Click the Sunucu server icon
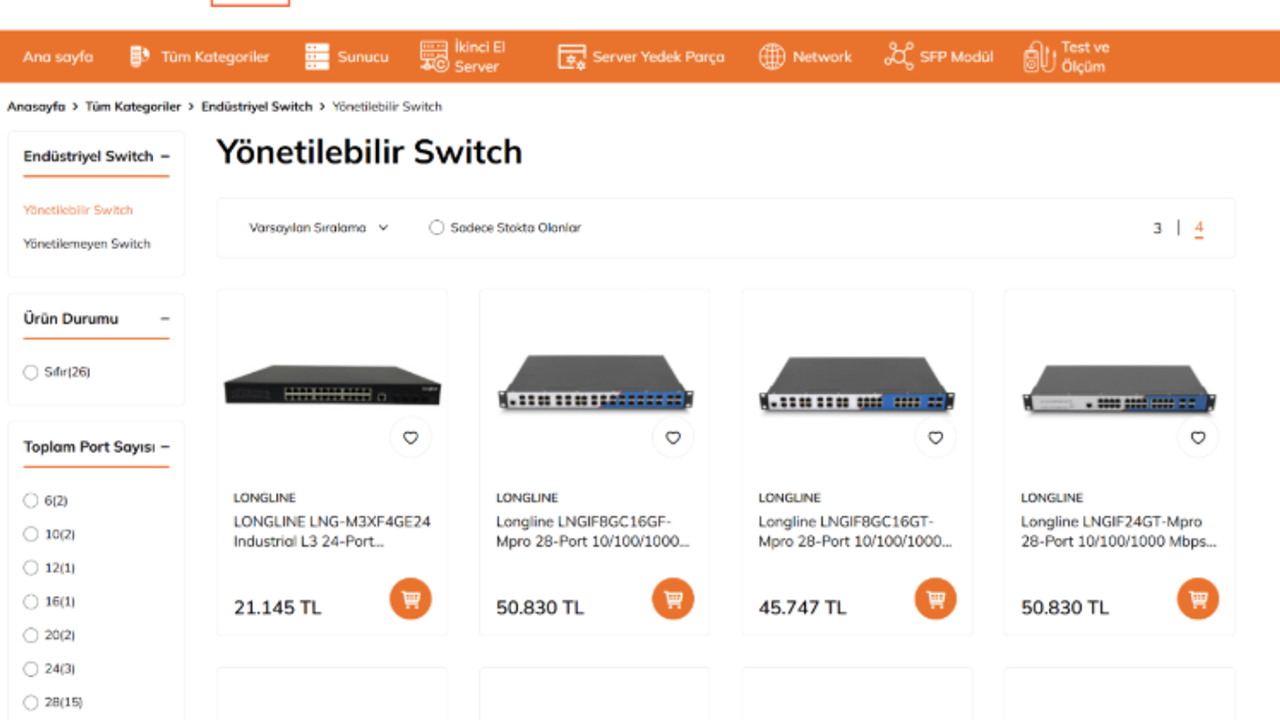This screenshot has width=1280, height=720. tap(317, 57)
